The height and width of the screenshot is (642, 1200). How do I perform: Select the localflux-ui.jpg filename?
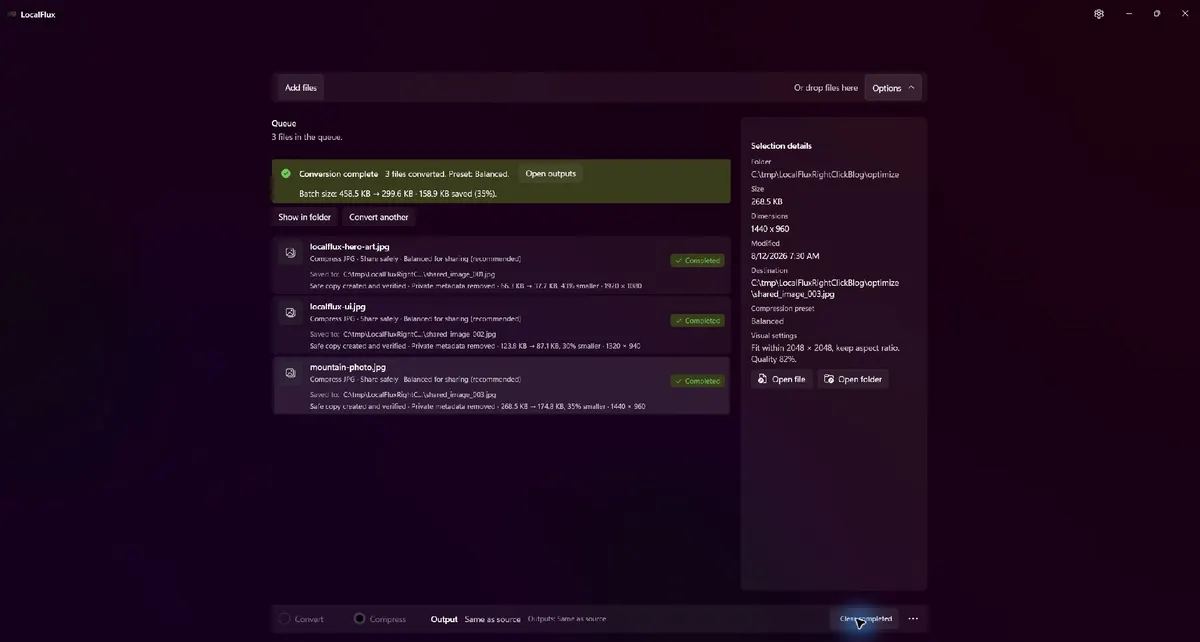[338, 306]
